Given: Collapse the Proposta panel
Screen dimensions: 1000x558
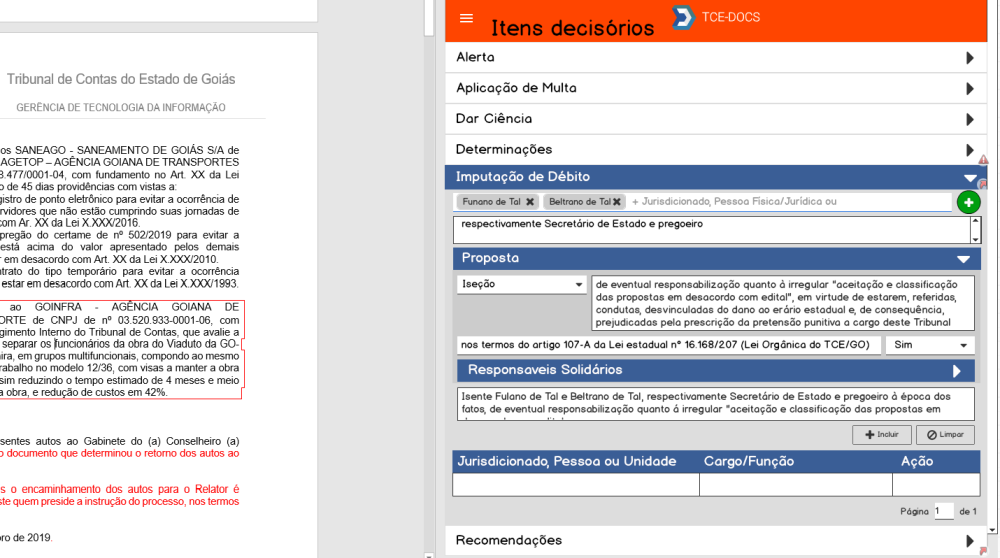Looking at the screenshot, I should click(962, 258).
